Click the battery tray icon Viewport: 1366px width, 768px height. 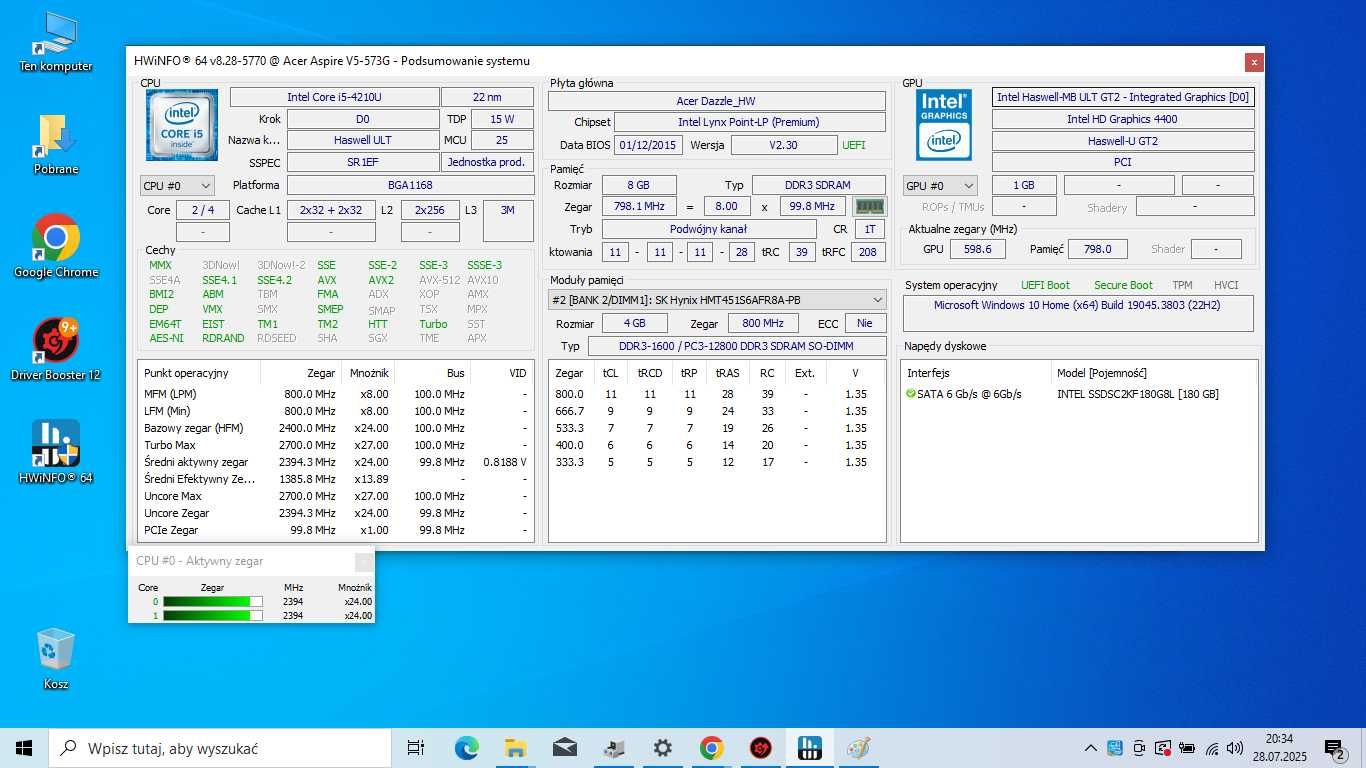(x=1187, y=748)
